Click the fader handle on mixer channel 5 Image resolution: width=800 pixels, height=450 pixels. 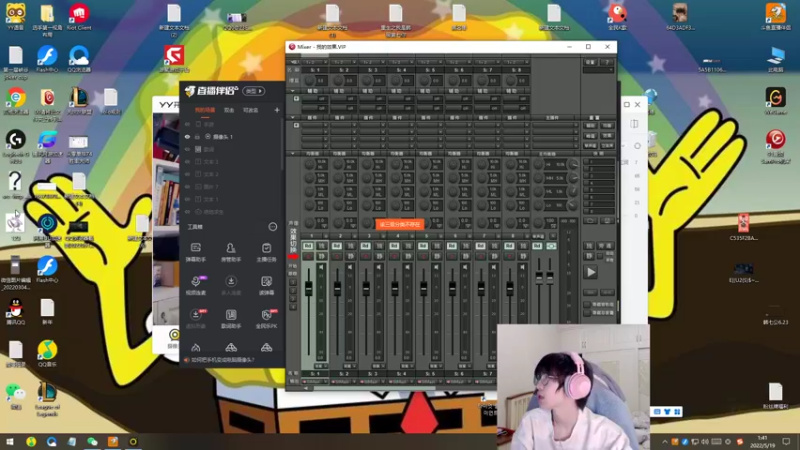coord(423,288)
